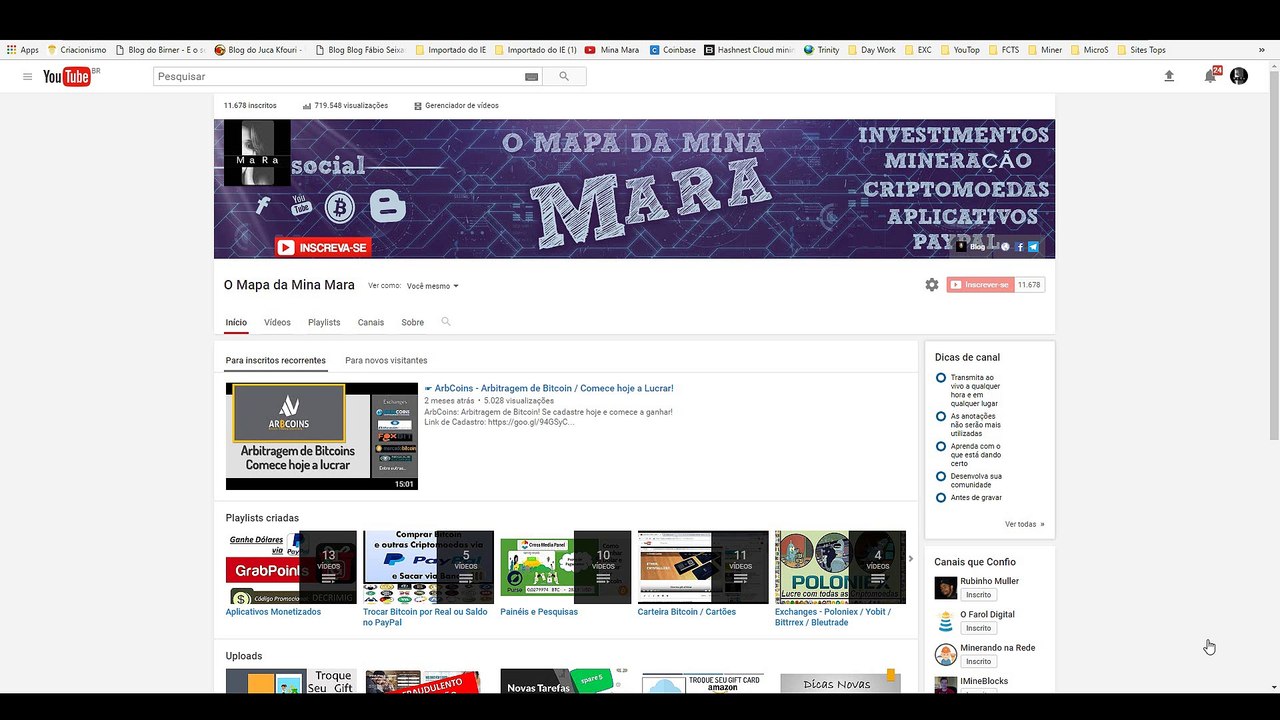Viewport: 1280px width, 720px height.
Task: Open 'Carteira Bitcoin / Cartões' playlist link
Action: (686, 612)
